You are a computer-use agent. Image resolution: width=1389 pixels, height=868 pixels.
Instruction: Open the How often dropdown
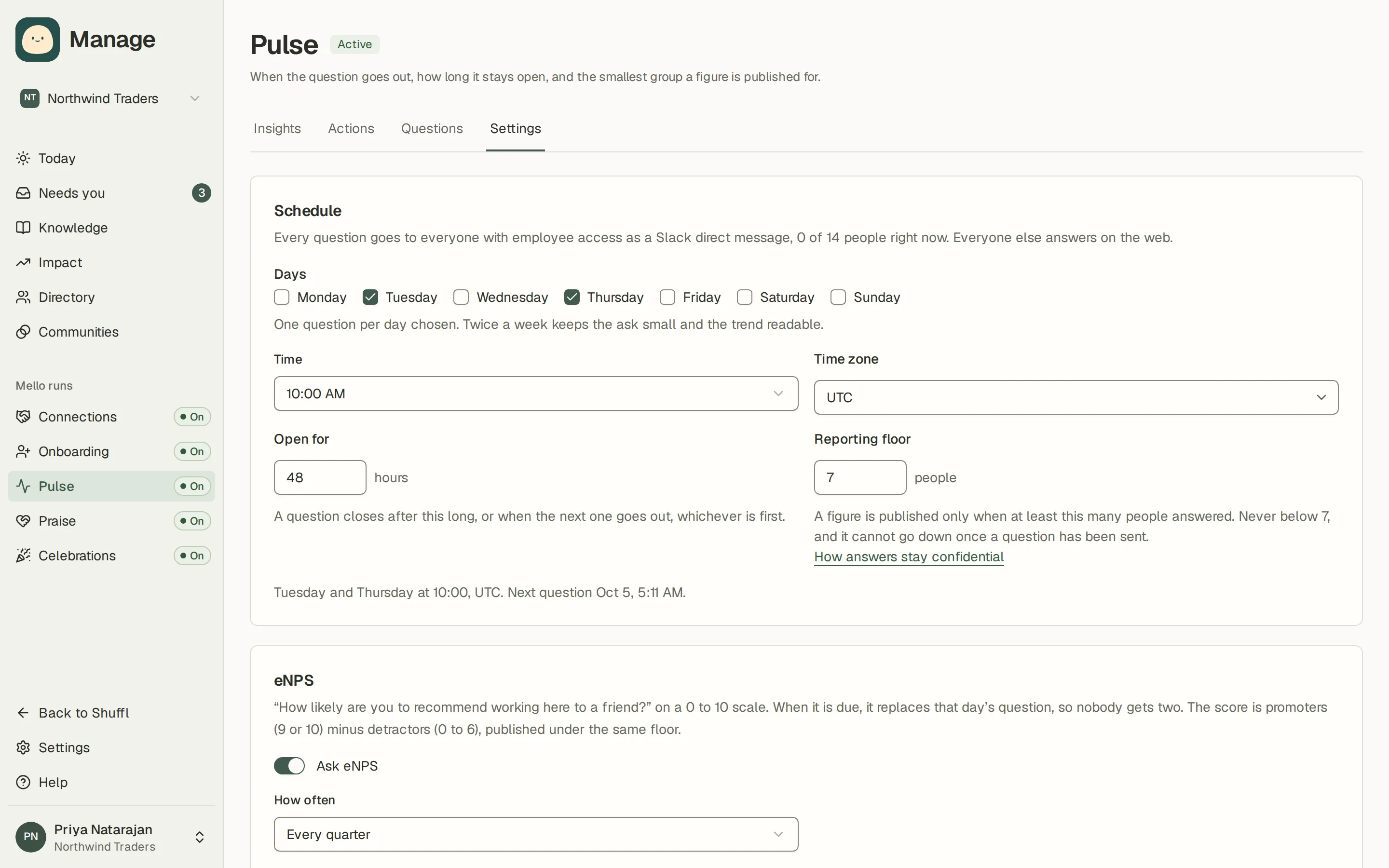(536, 834)
